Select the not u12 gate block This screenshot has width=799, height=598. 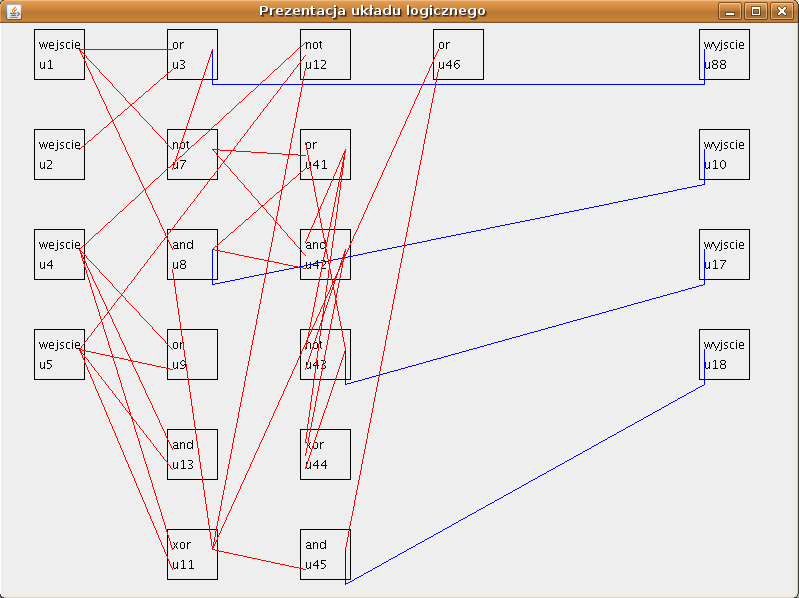[326, 55]
